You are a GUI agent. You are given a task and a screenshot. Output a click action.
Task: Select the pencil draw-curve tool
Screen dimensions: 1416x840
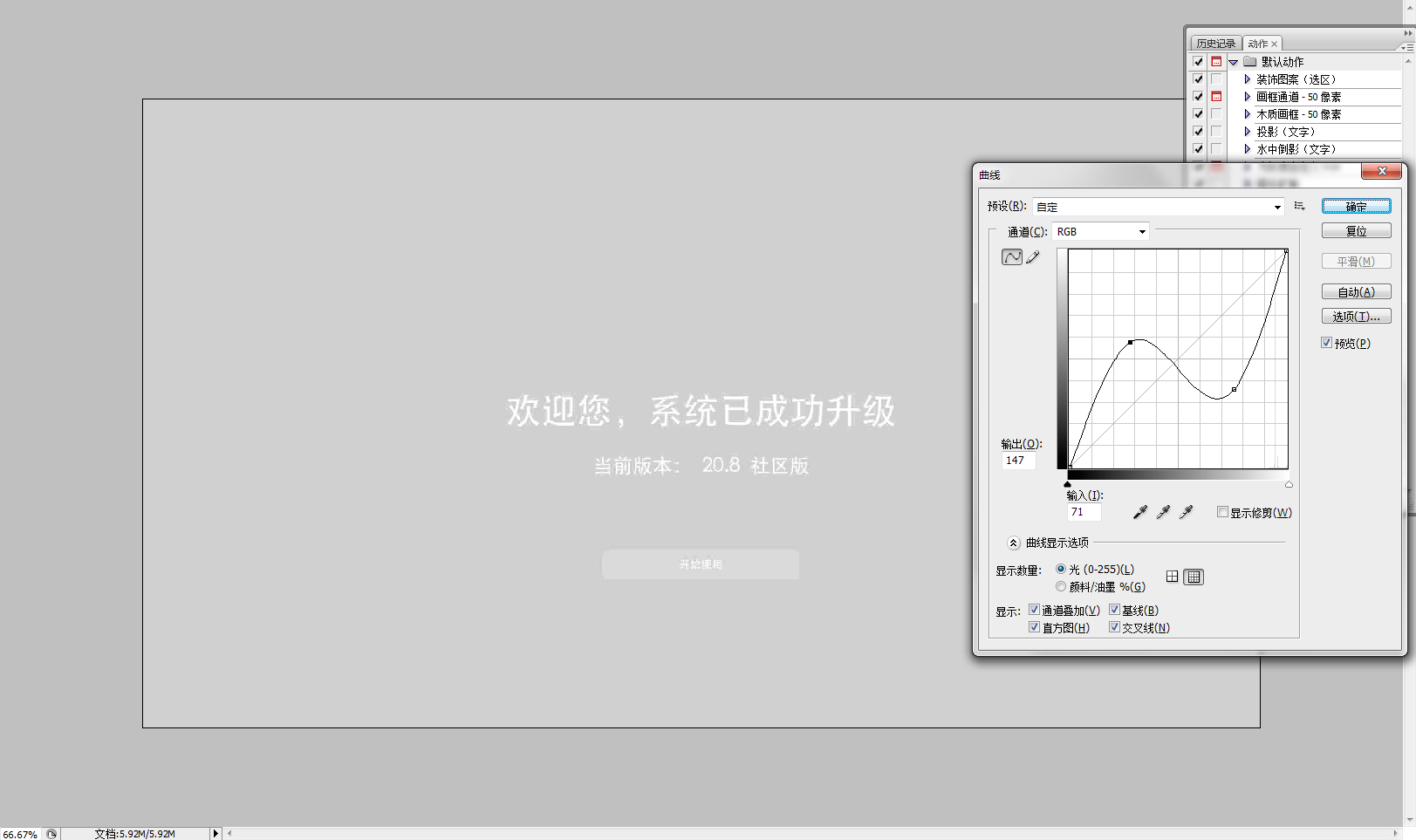(x=1033, y=257)
